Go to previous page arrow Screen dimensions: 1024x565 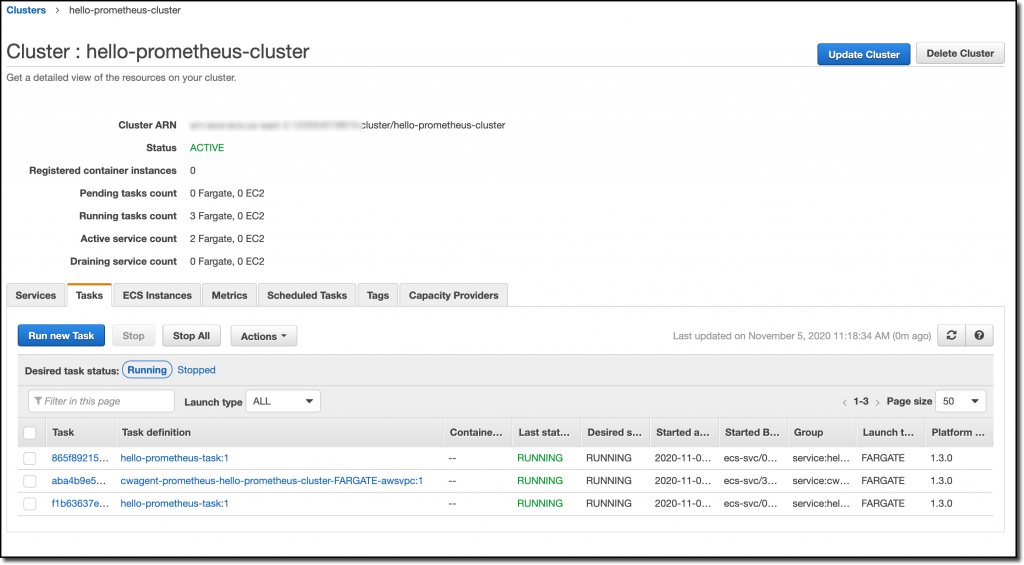844,402
